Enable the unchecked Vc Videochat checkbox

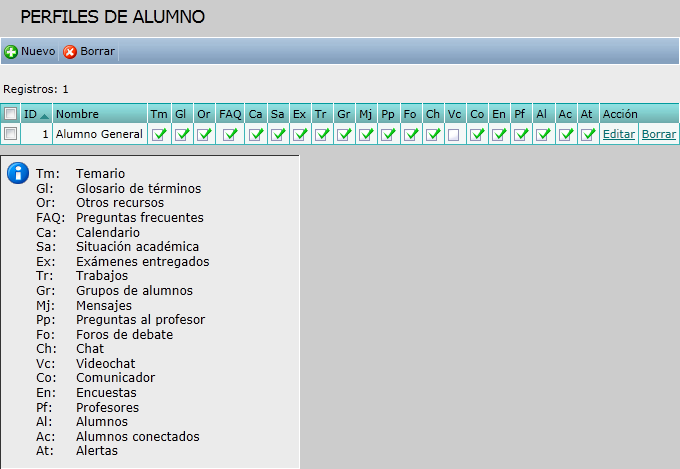pyautogui.click(x=454, y=135)
